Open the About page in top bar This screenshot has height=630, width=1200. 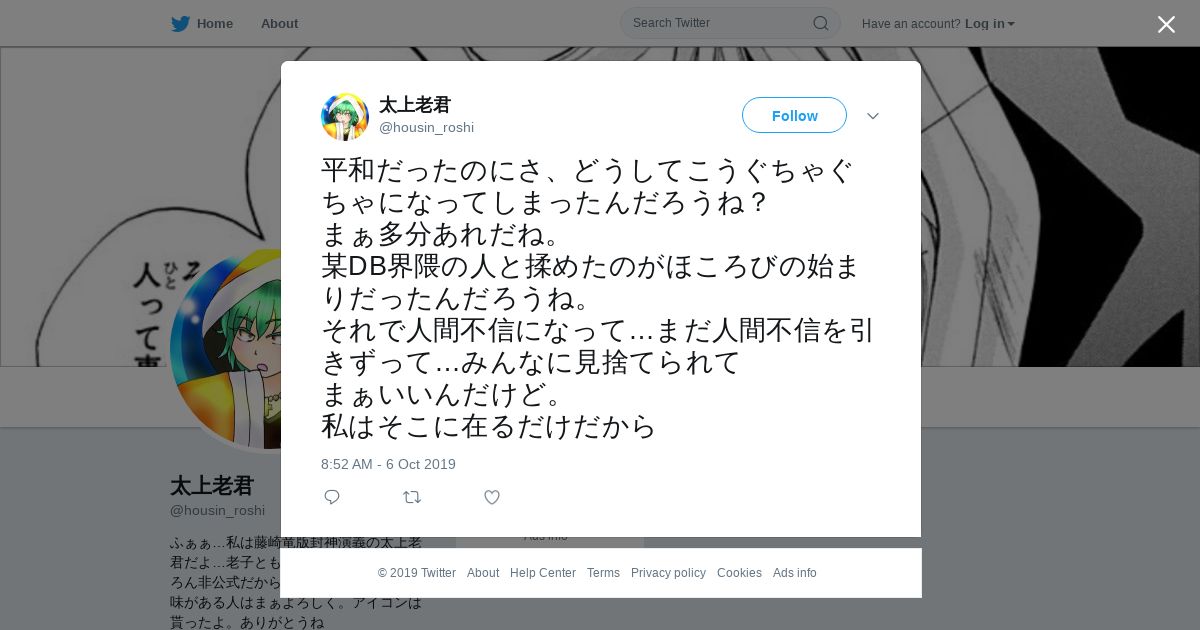pos(279,23)
